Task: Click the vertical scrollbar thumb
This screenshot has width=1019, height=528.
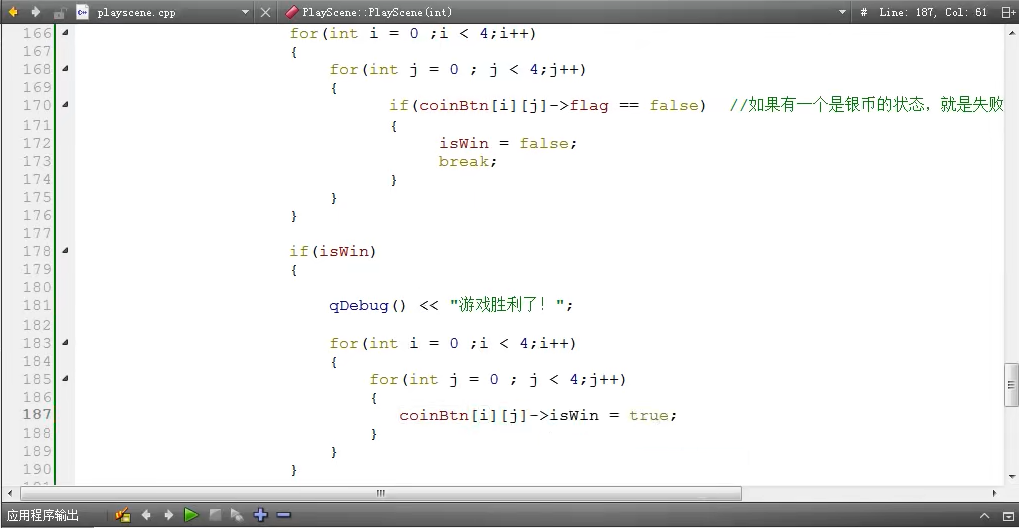Action: 1011,384
